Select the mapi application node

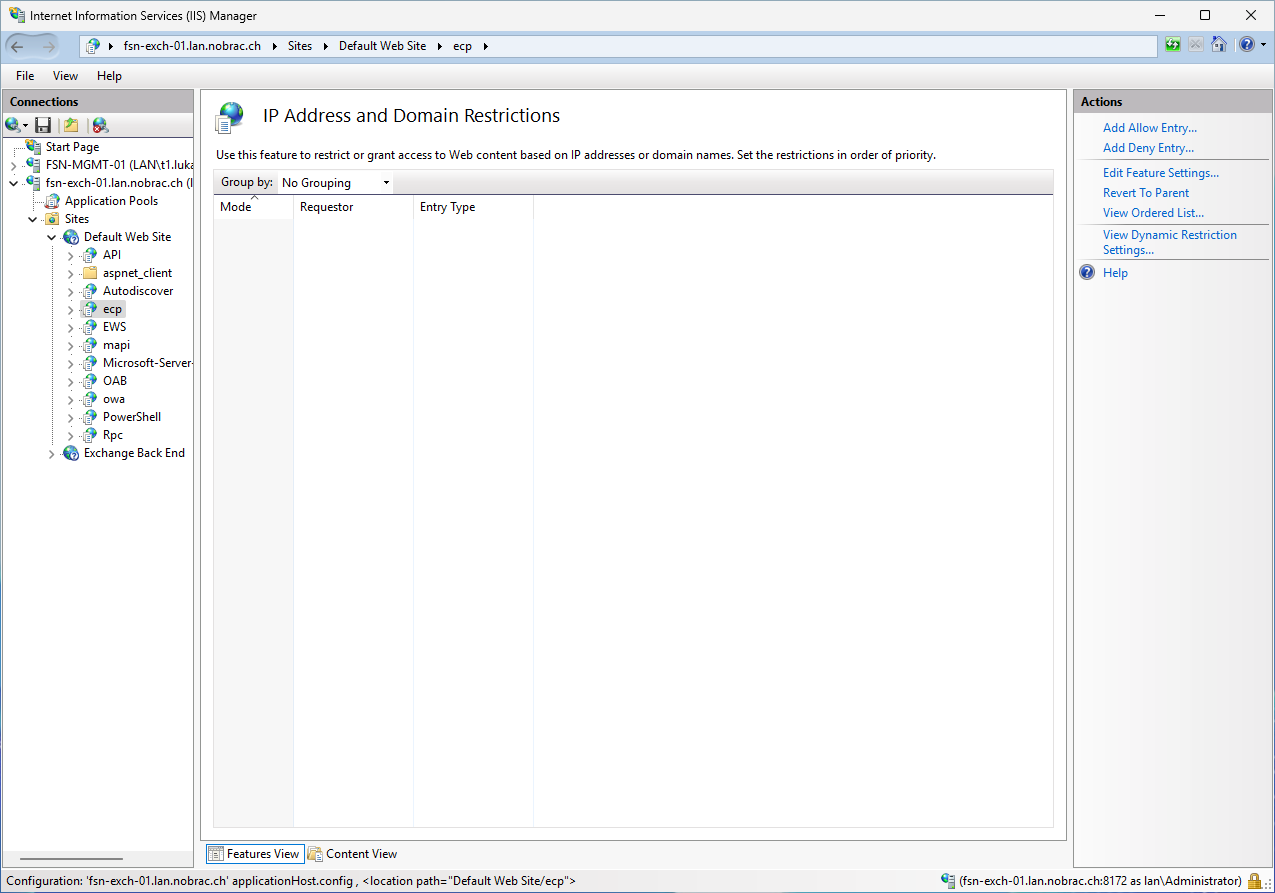coord(116,345)
